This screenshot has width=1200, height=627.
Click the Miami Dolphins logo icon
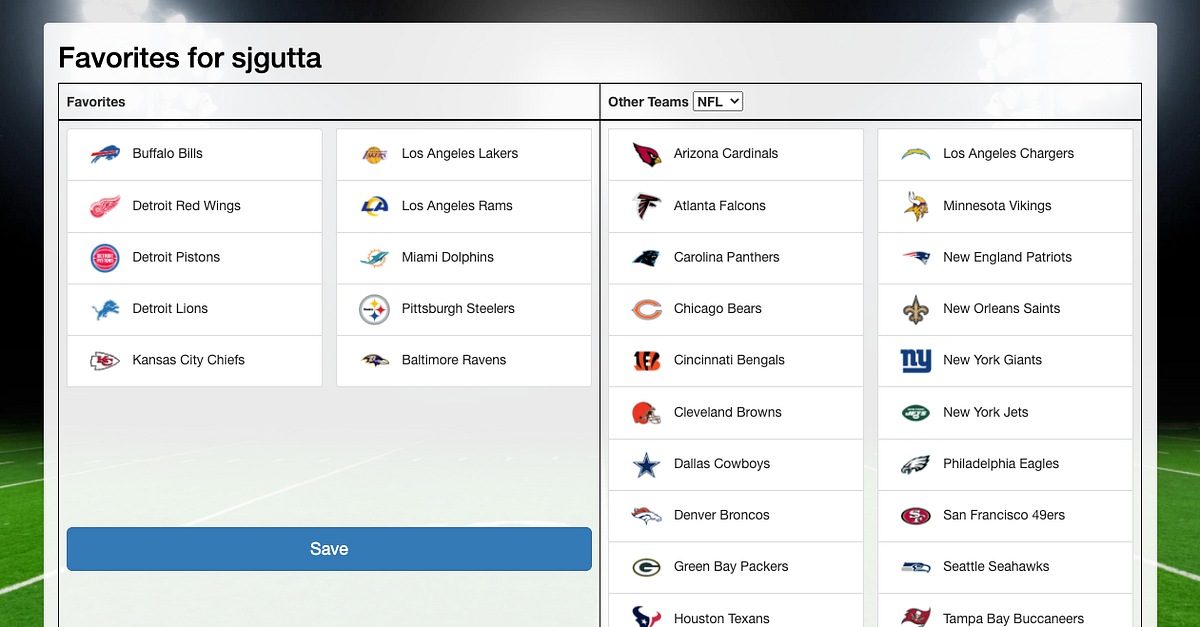pos(373,257)
